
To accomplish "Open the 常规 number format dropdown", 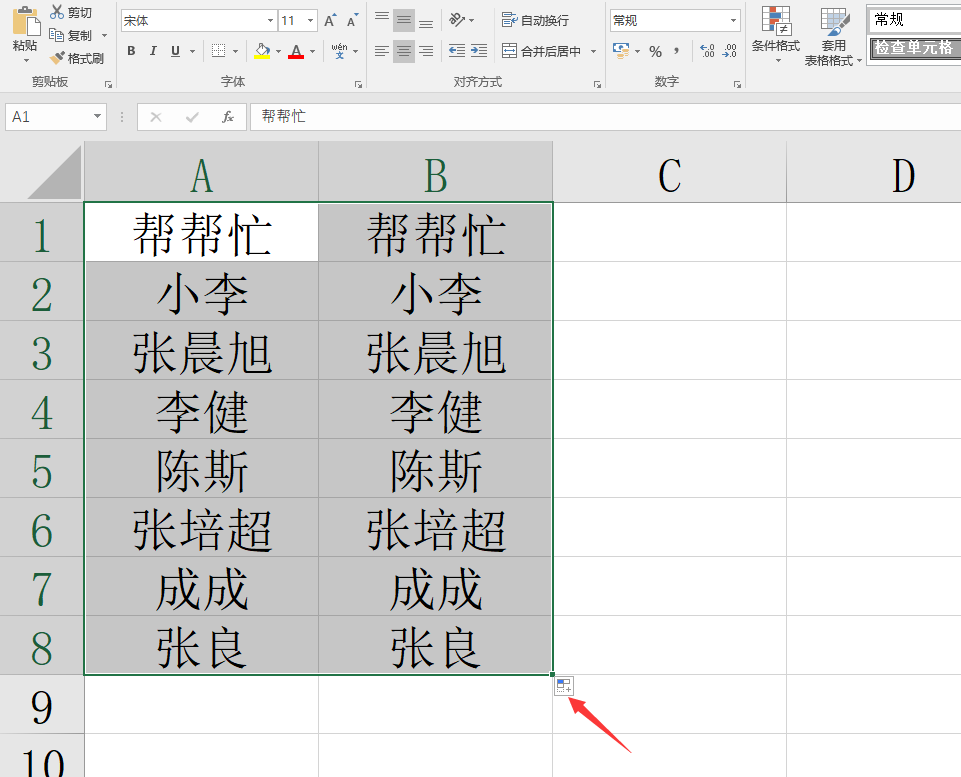I will point(733,20).
